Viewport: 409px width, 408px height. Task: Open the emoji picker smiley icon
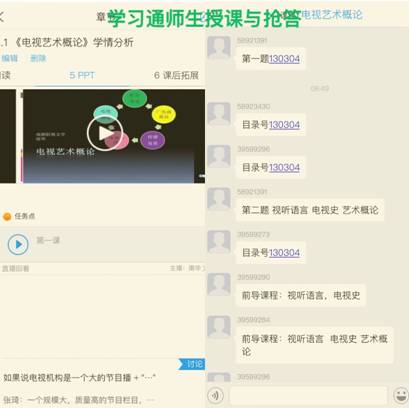coord(401,396)
